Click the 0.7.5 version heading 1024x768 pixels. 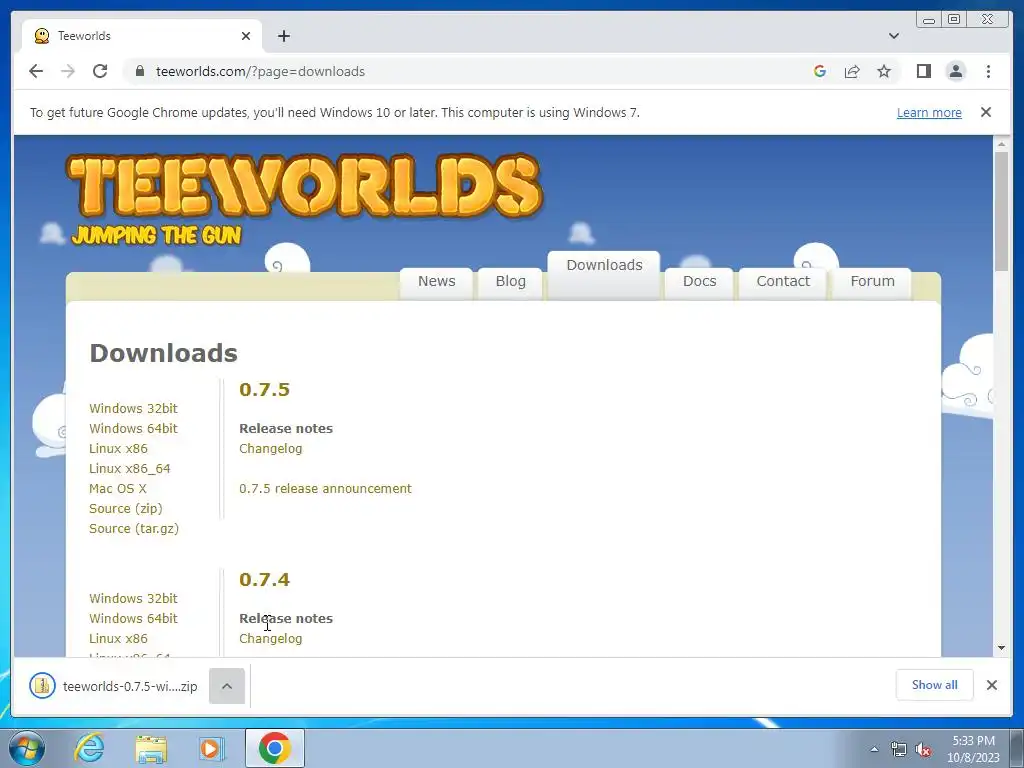pyautogui.click(x=264, y=389)
